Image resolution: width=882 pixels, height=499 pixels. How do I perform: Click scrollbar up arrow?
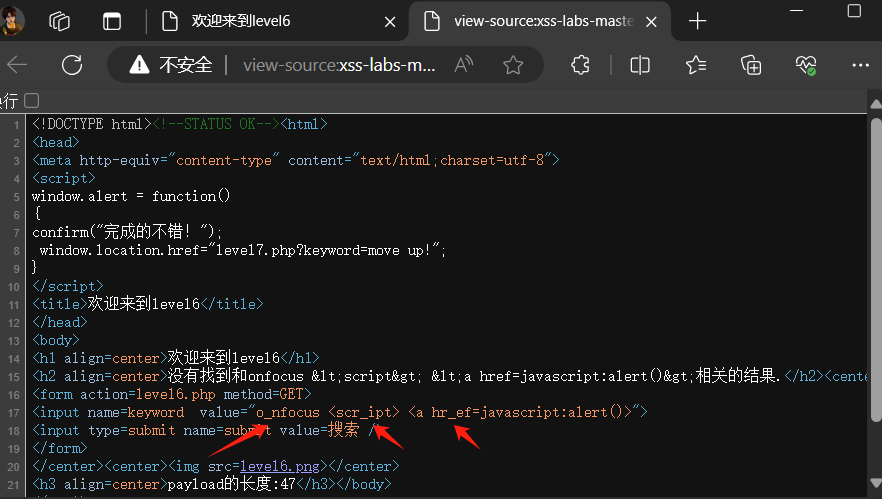click(x=876, y=104)
